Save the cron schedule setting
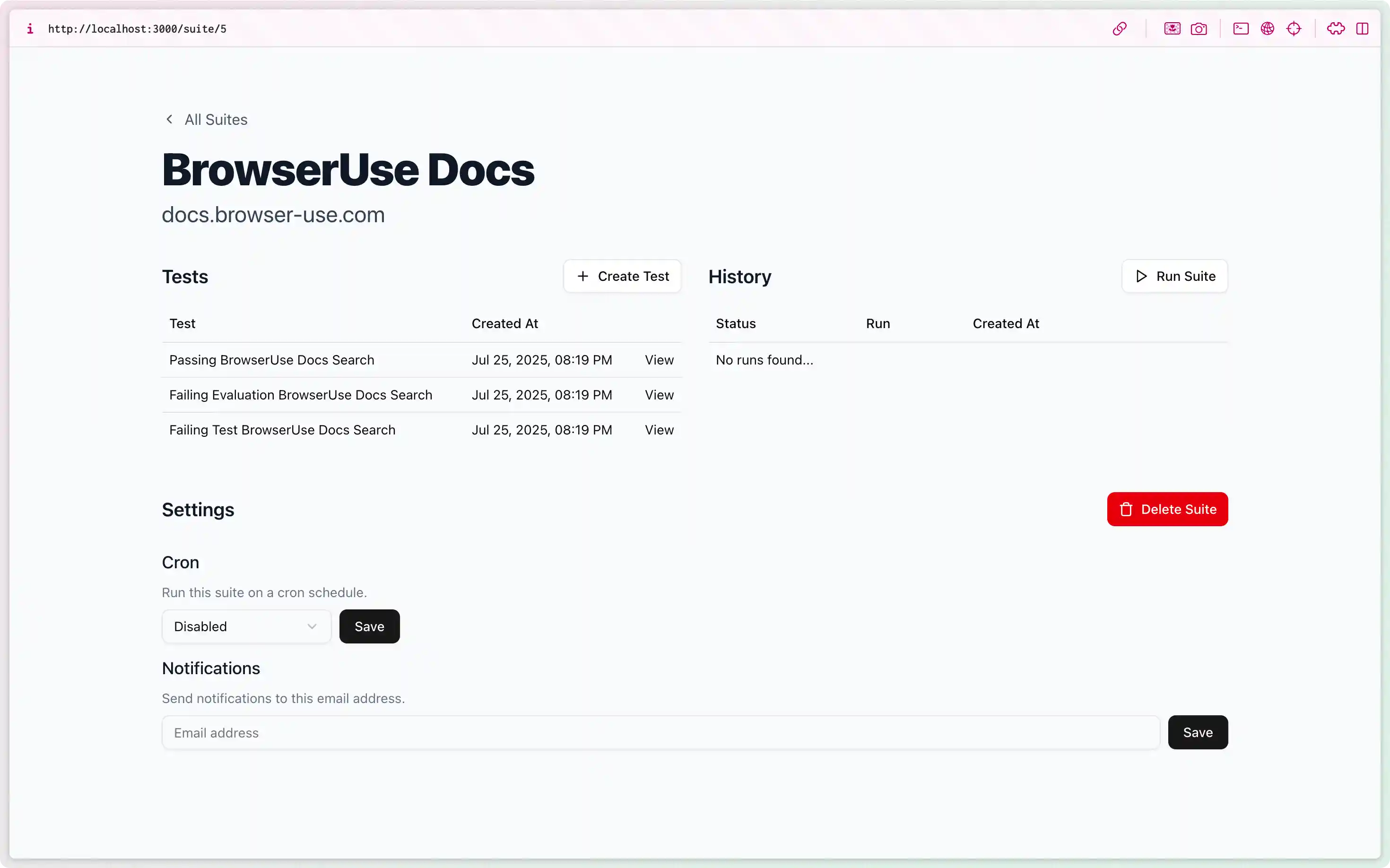 click(369, 626)
